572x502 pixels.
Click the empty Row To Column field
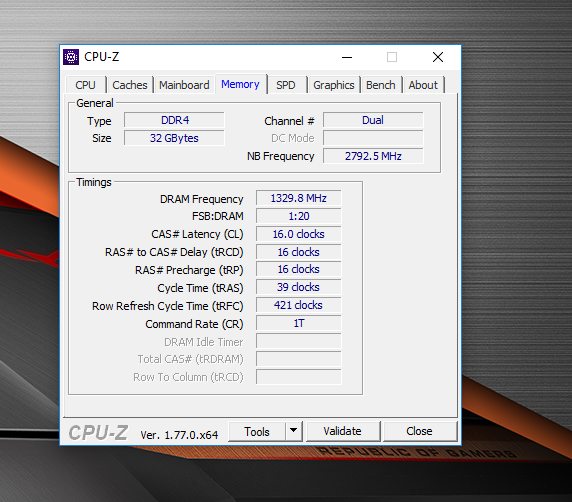click(298, 377)
